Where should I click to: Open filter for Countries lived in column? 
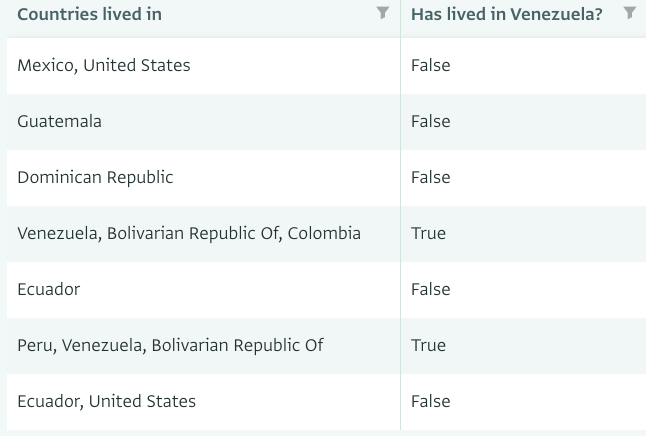pyautogui.click(x=383, y=13)
